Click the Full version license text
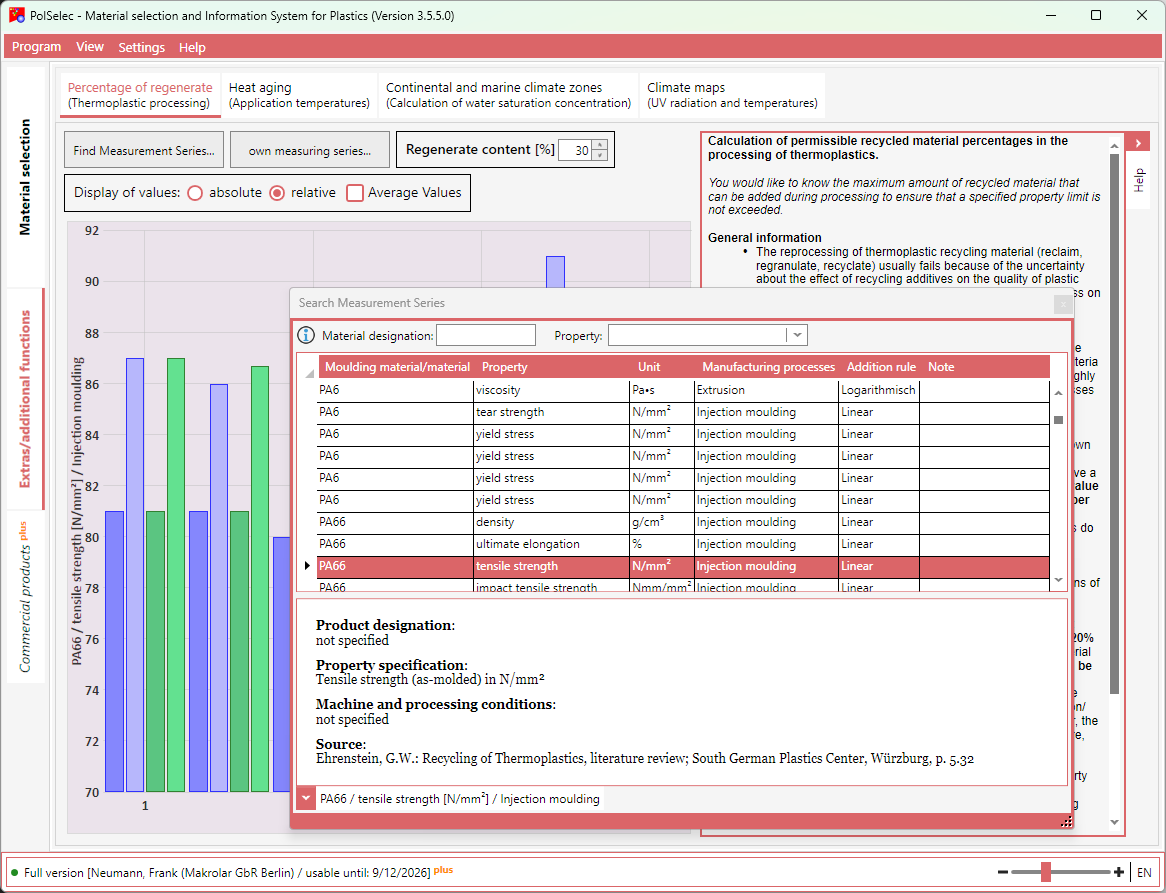1166x893 pixels. 228,872
